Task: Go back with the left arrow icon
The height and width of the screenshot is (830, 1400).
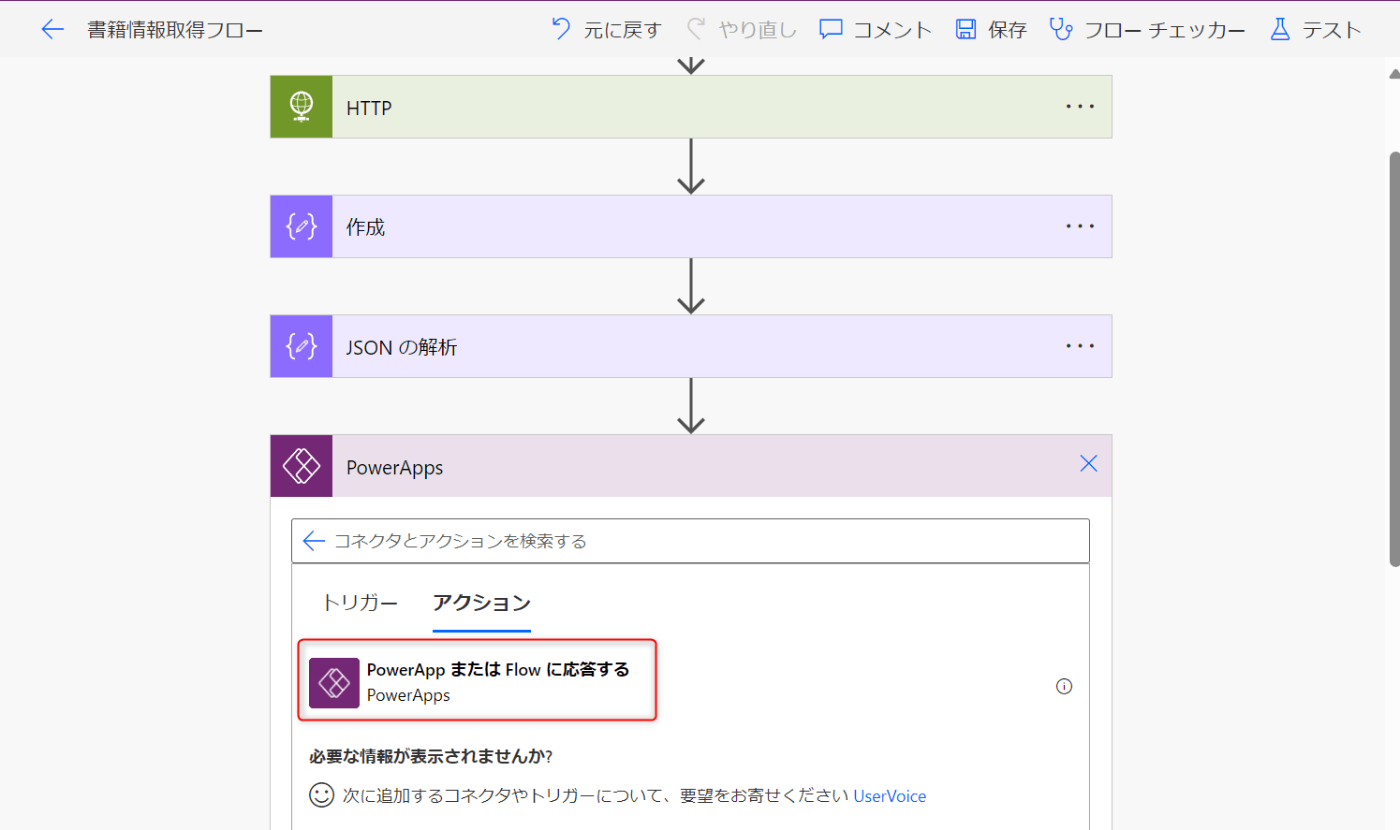Action: click(x=52, y=29)
